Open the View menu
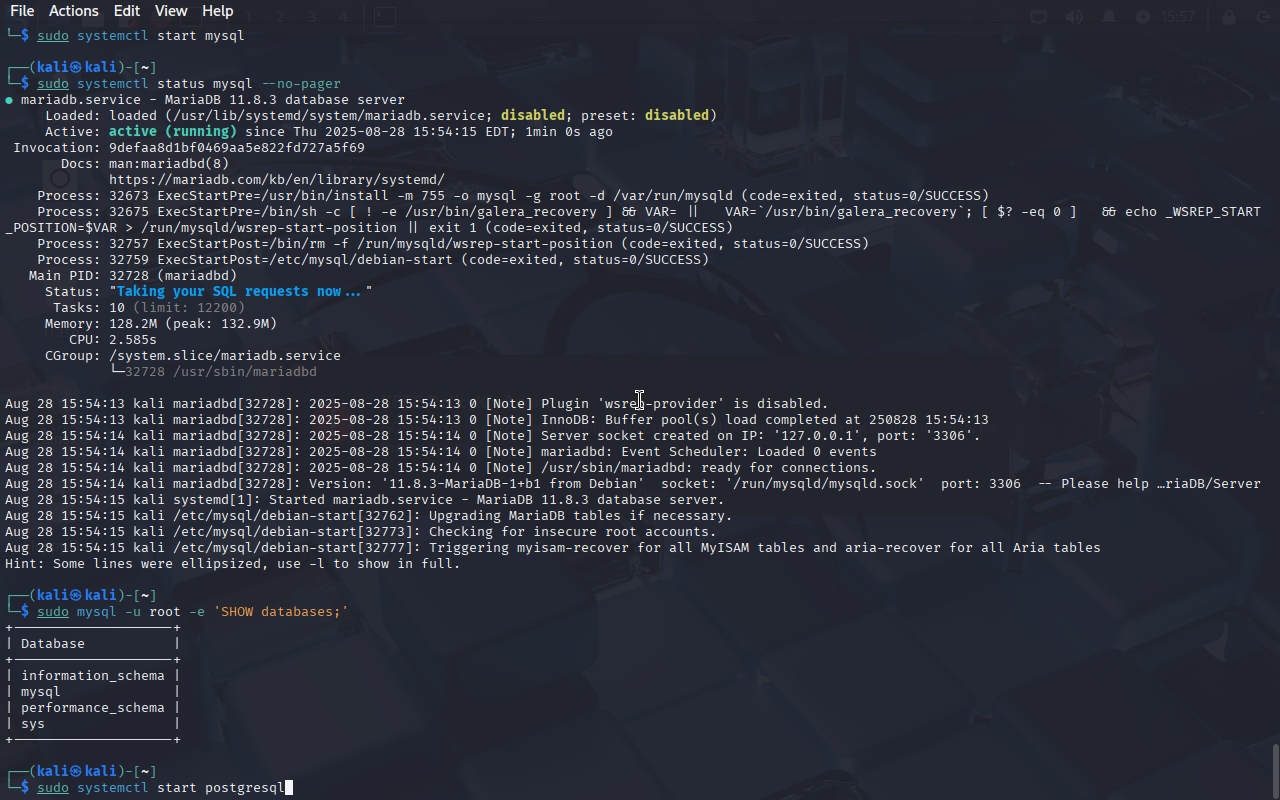Image resolution: width=1280 pixels, height=800 pixels. (171, 11)
